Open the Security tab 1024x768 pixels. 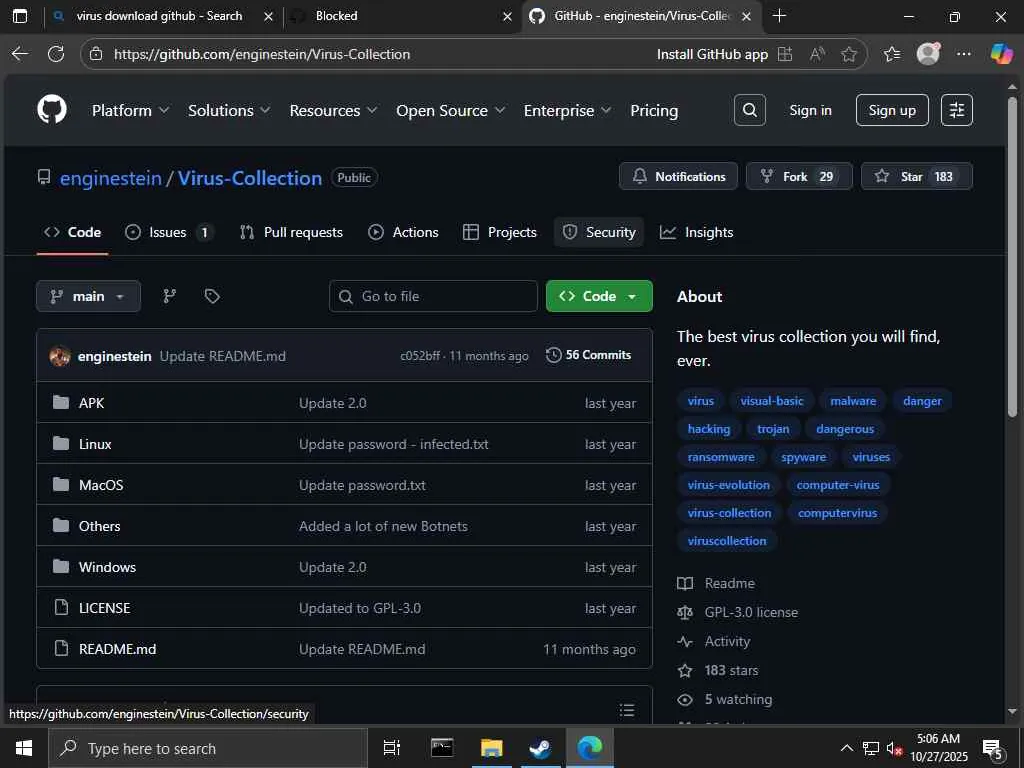click(x=599, y=232)
